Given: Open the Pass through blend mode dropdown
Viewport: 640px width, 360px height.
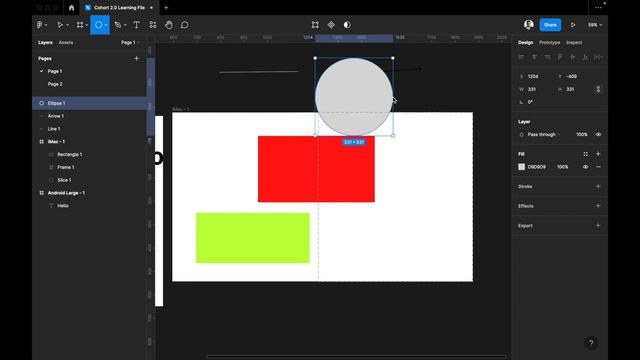Looking at the screenshot, I should 544,134.
